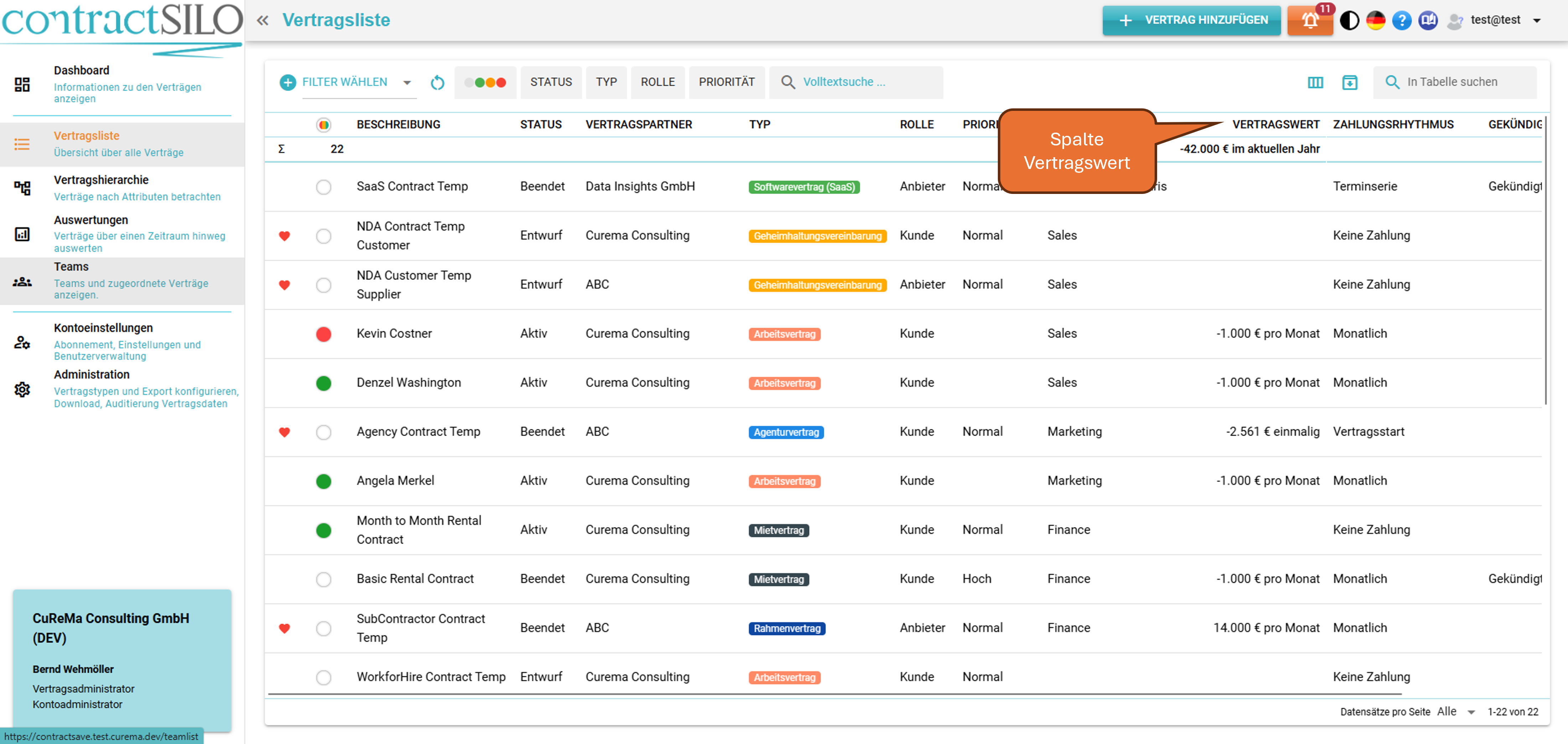Open the column selection icon
The image size is (1568, 744).
[x=1315, y=82]
